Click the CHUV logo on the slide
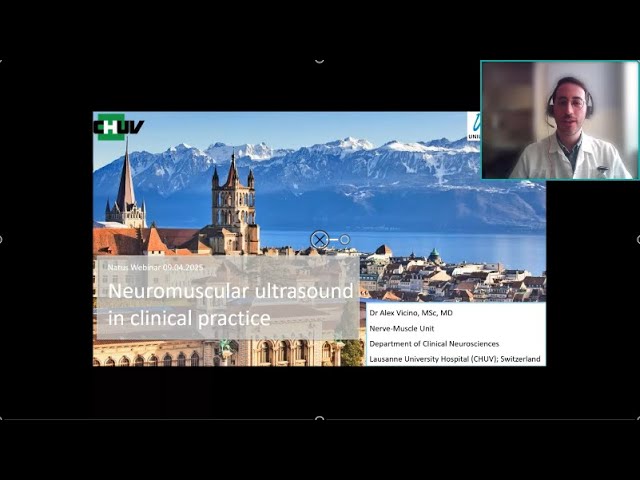This screenshot has width=640, height=480. point(119,127)
